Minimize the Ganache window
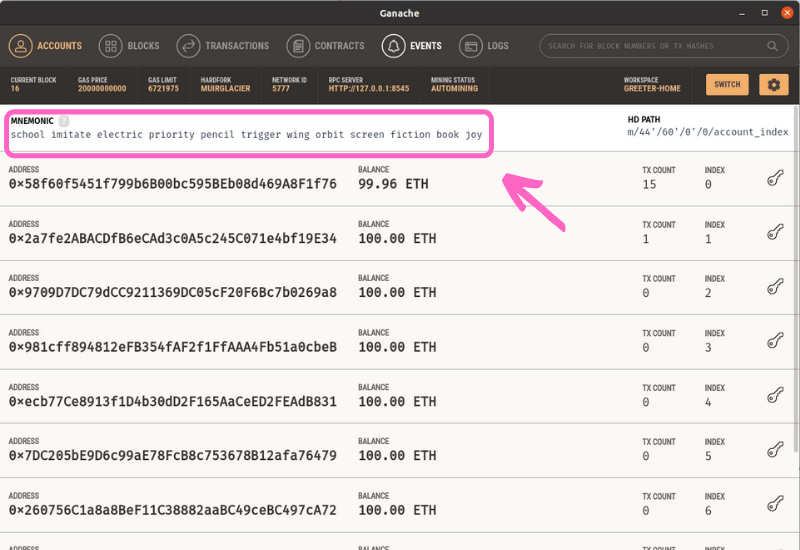800x550 pixels. pyautogui.click(x=742, y=14)
